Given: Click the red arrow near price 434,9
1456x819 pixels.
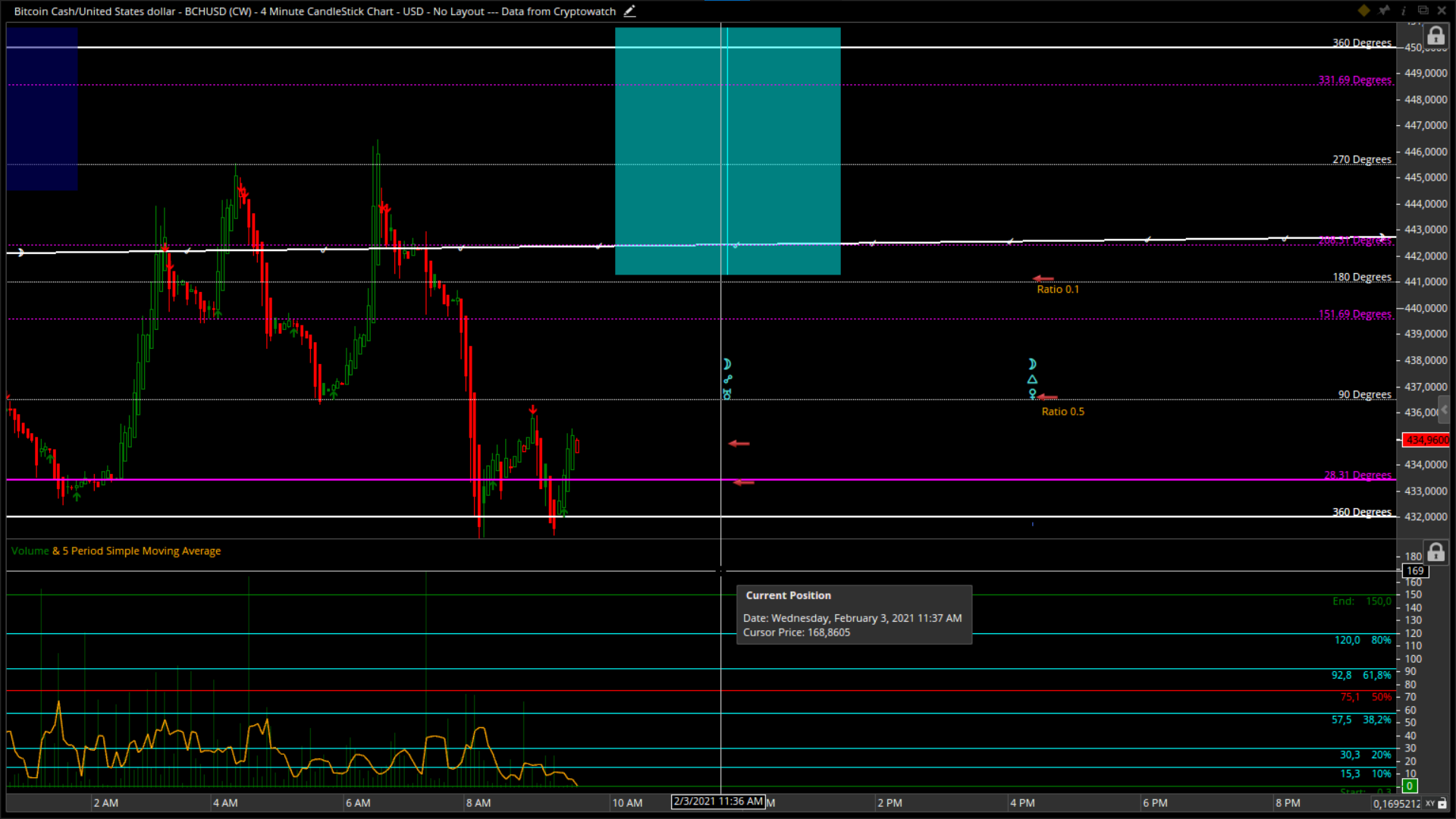Looking at the screenshot, I should click(x=739, y=444).
